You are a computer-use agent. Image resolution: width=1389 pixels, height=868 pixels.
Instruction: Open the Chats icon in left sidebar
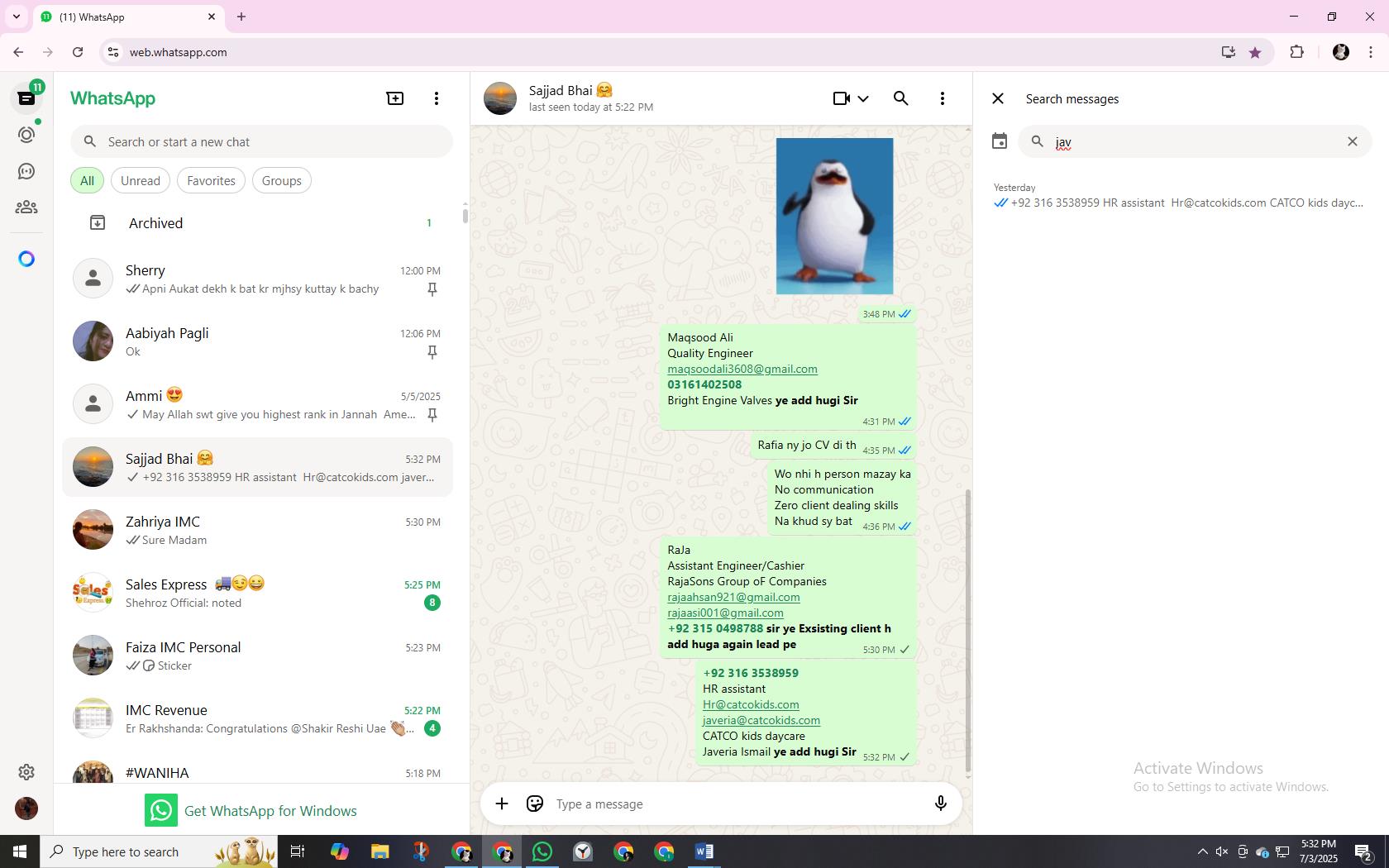(26, 98)
